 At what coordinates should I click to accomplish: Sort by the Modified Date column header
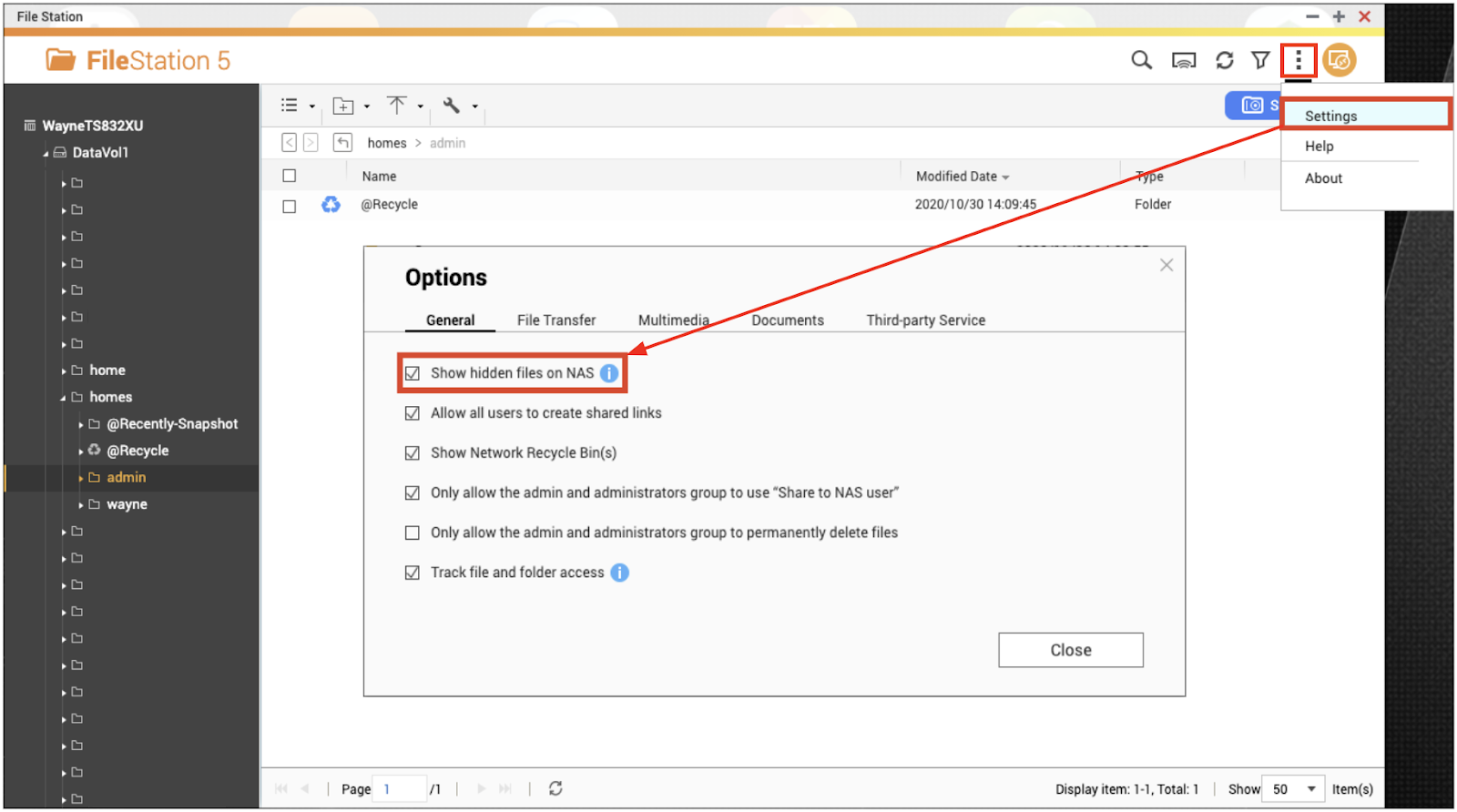[x=963, y=177]
